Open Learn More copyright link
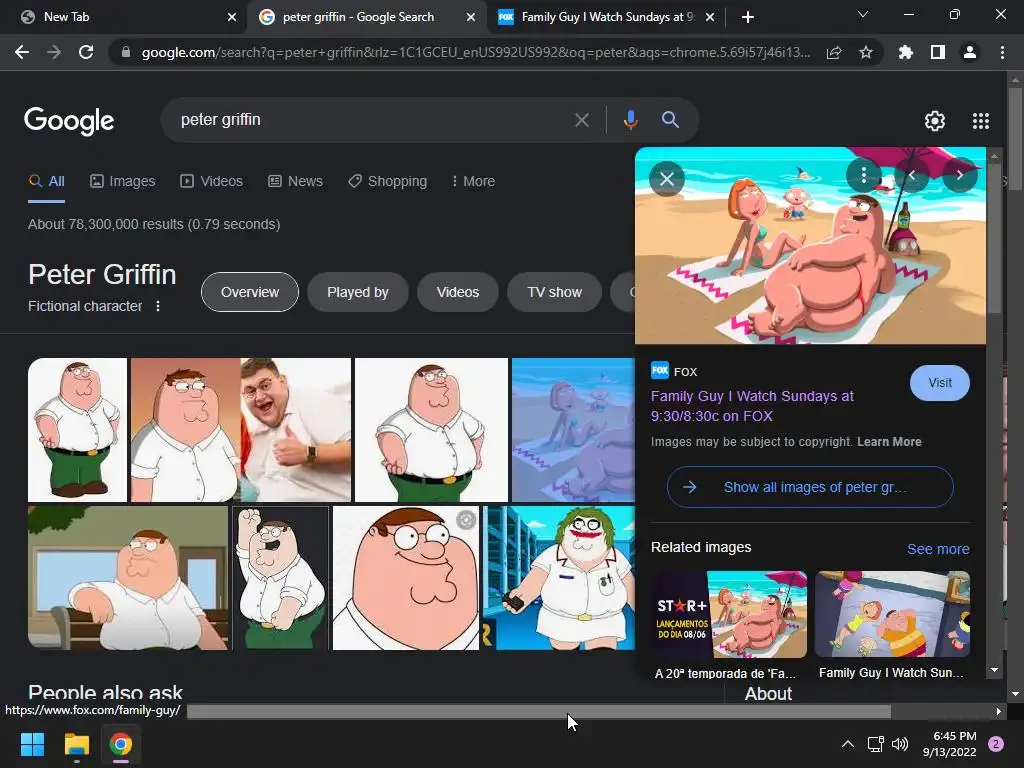Image resolution: width=1024 pixels, height=768 pixels. [x=889, y=442]
